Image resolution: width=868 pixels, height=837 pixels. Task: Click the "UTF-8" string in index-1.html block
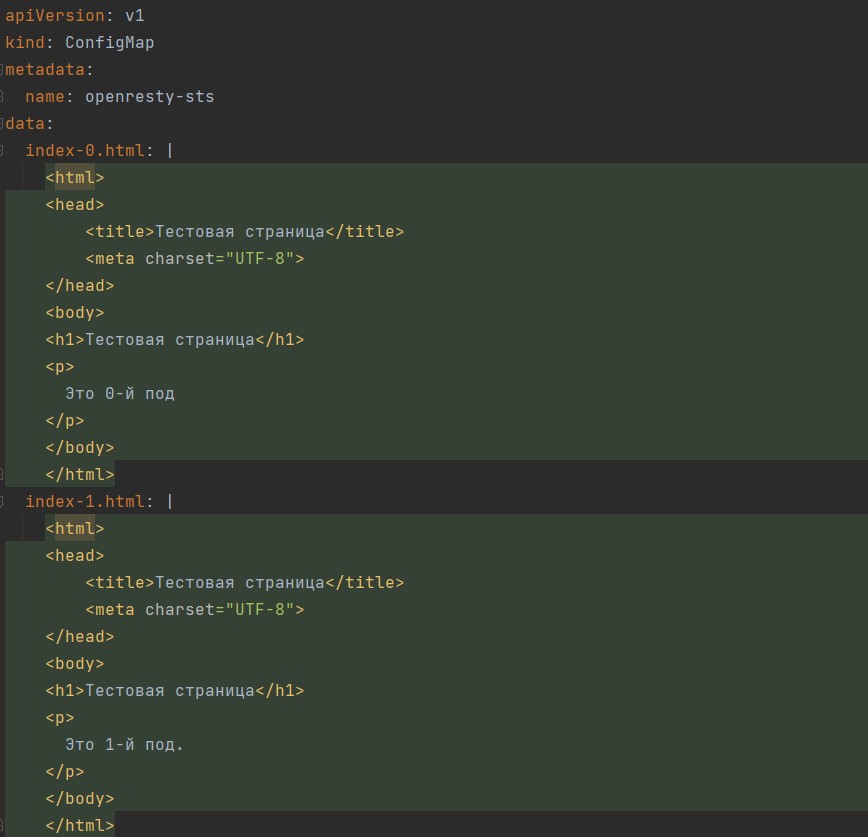tap(260, 609)
